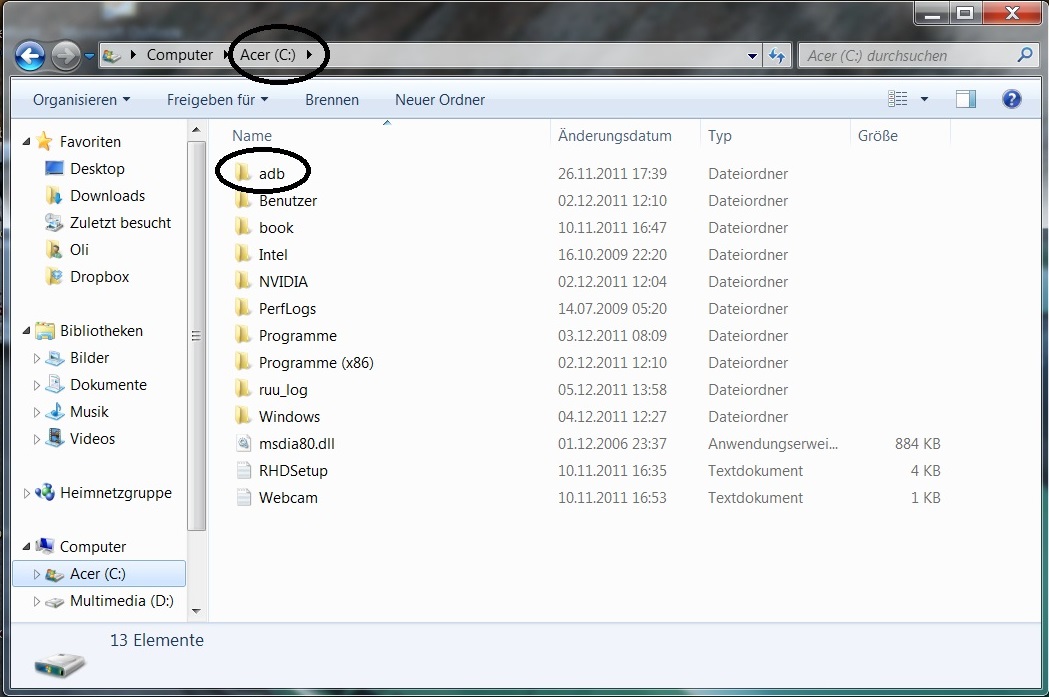Expand Acer (C:) in navigation tree

point(37,574)
